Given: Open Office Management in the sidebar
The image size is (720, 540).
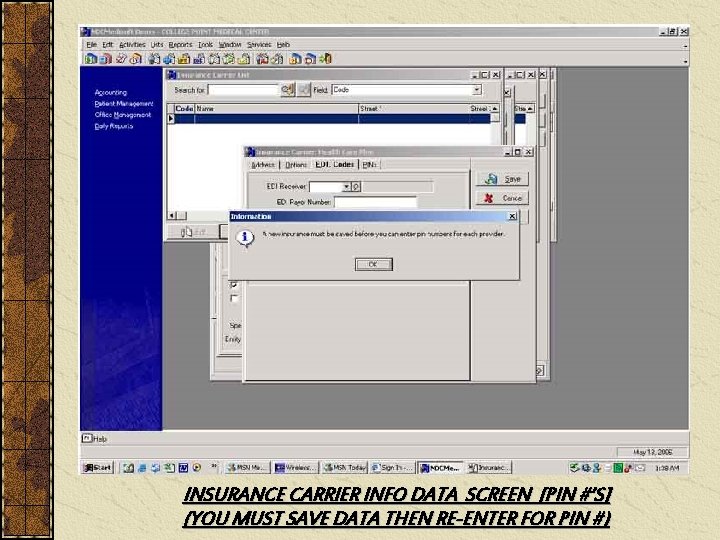Looking at the screenshot, I should (x=123, y=115).
